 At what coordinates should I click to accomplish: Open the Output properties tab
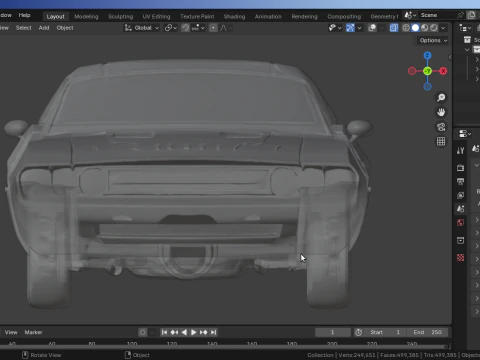(x=461, y=182)
